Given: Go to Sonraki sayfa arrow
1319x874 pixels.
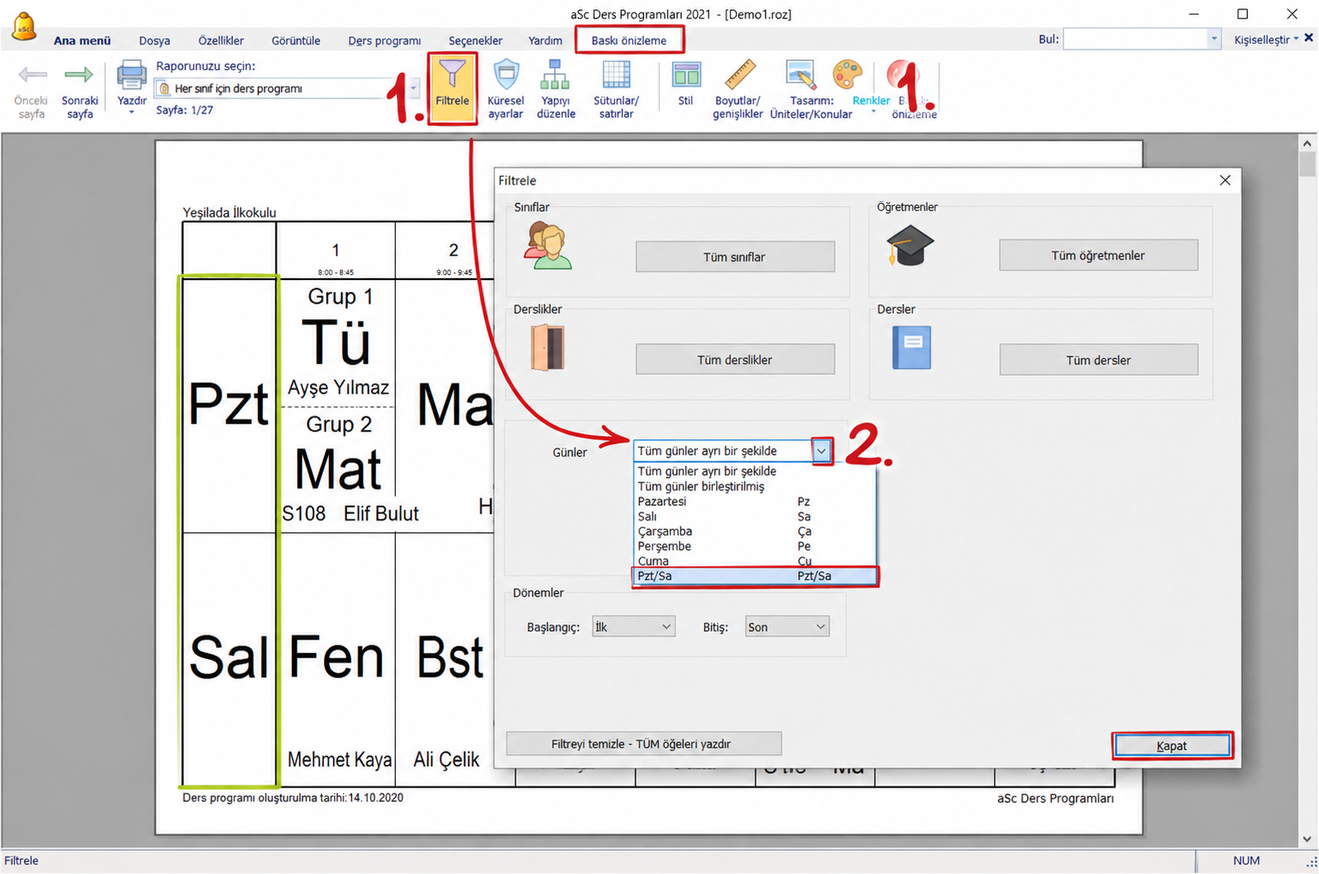Looking at the screenshot, I should click(x=79, y=75).
